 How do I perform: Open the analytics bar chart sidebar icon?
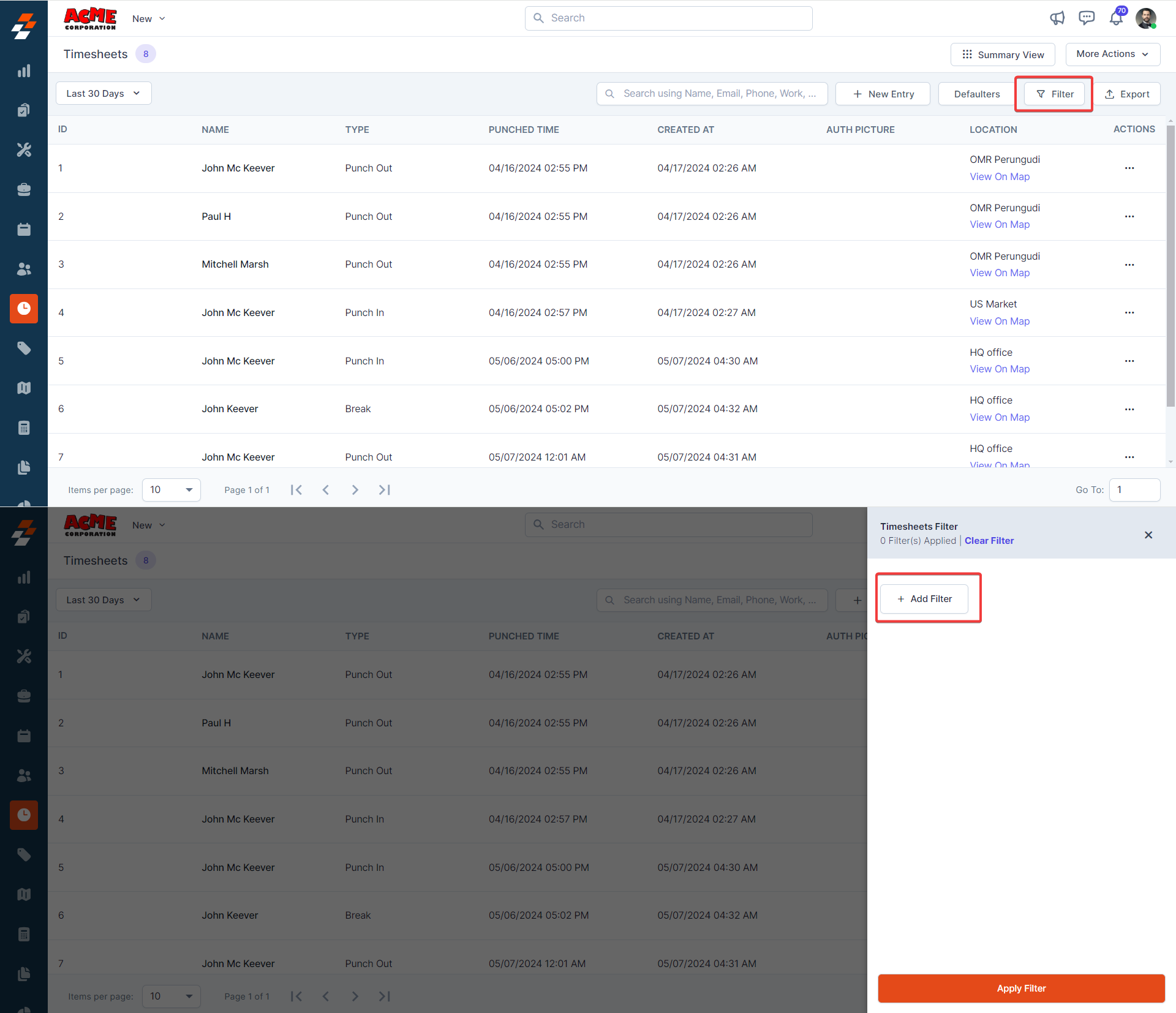[24, 71]
